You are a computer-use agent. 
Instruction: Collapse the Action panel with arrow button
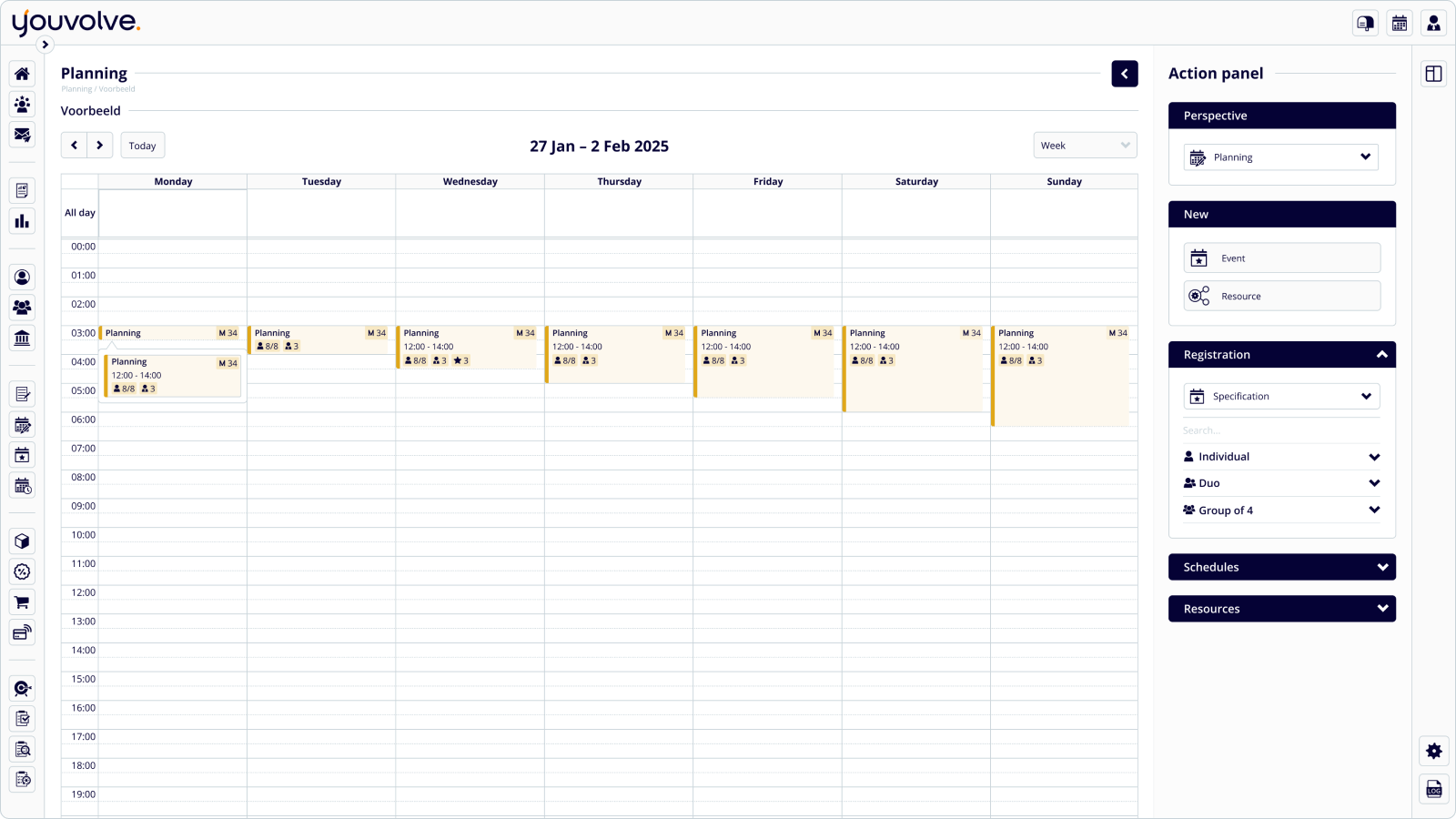[x=1125, y=74]
